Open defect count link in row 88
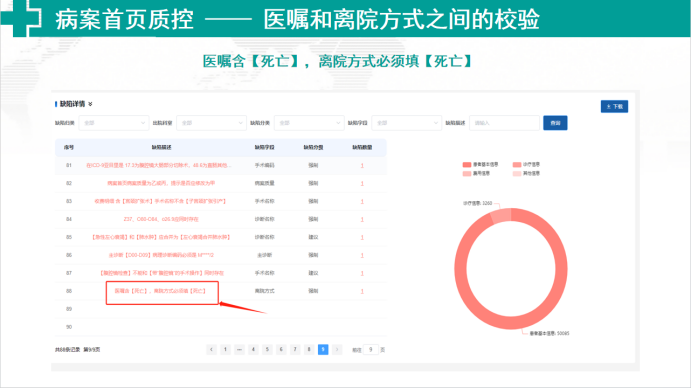Image resolution: width=691 pixels, height=388 pixels. tap(362, 291)
